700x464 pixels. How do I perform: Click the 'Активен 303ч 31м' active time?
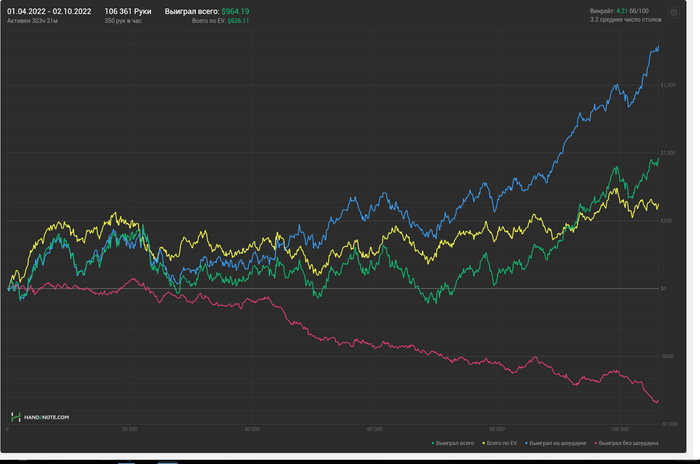(x=32, y=21)
